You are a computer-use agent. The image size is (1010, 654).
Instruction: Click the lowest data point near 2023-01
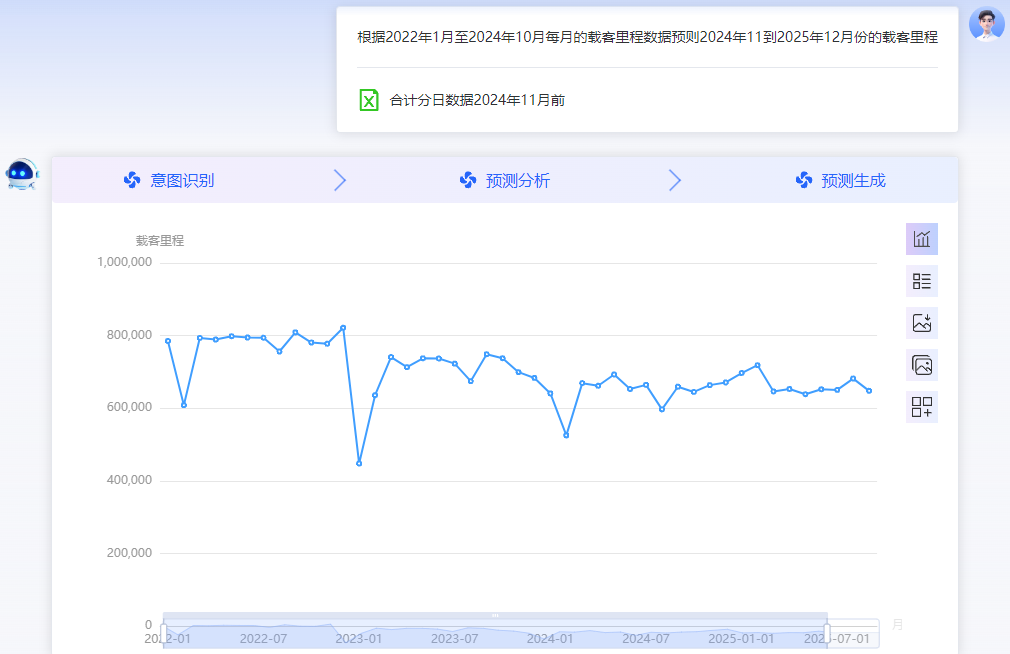(359, 463)
